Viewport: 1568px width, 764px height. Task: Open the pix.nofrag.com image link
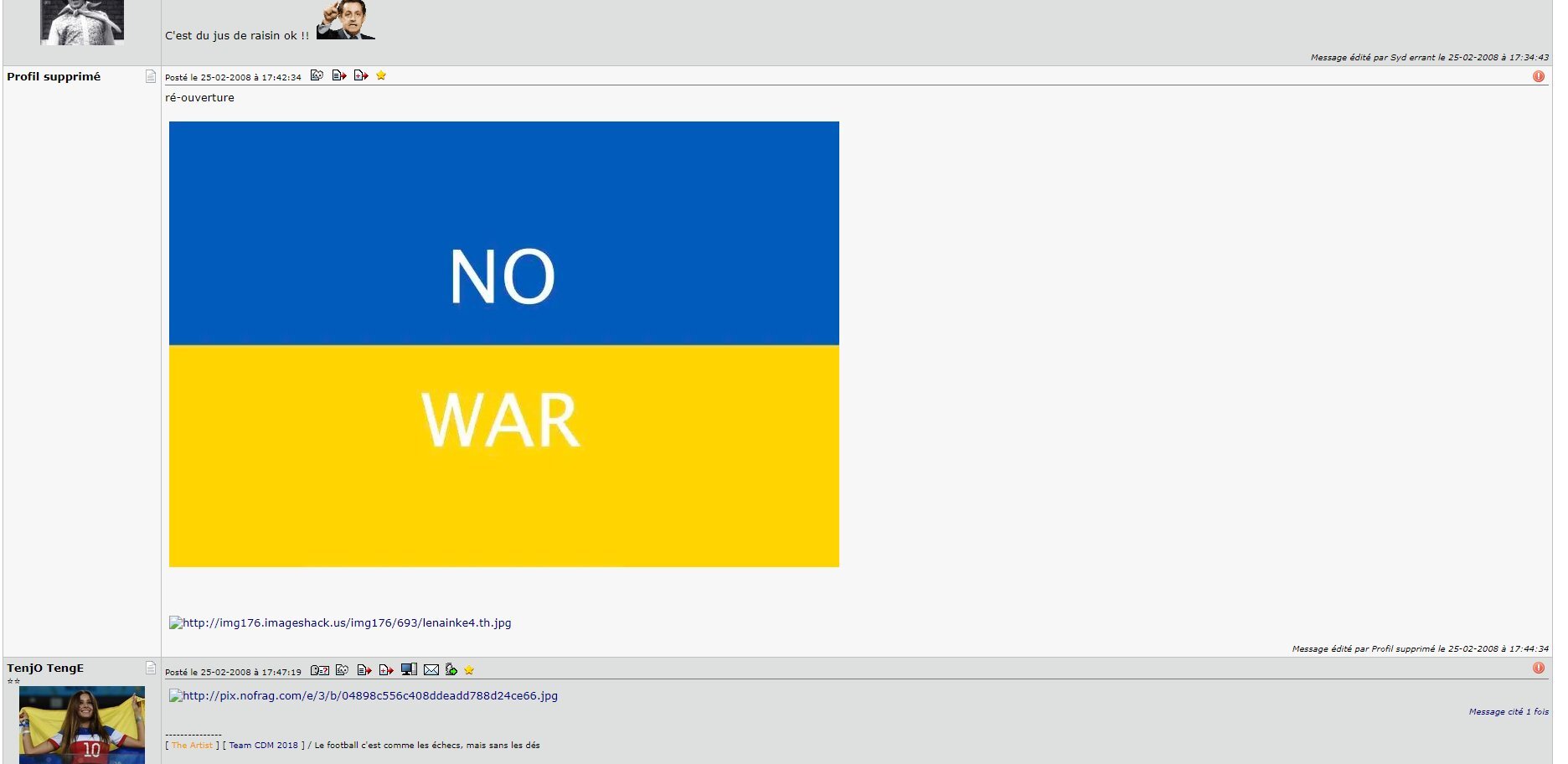(364, 695)
